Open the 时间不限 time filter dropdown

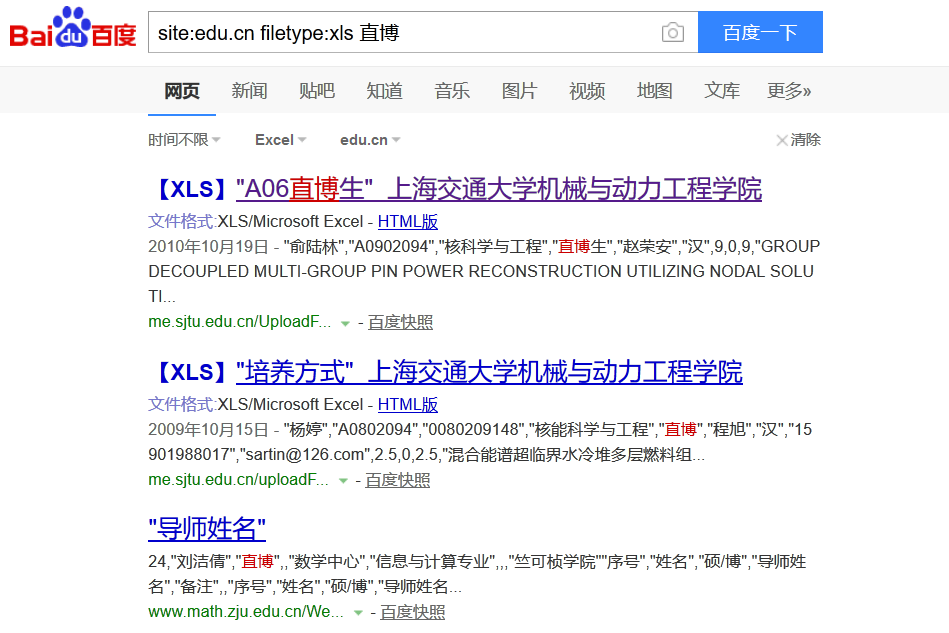(184, 140)
